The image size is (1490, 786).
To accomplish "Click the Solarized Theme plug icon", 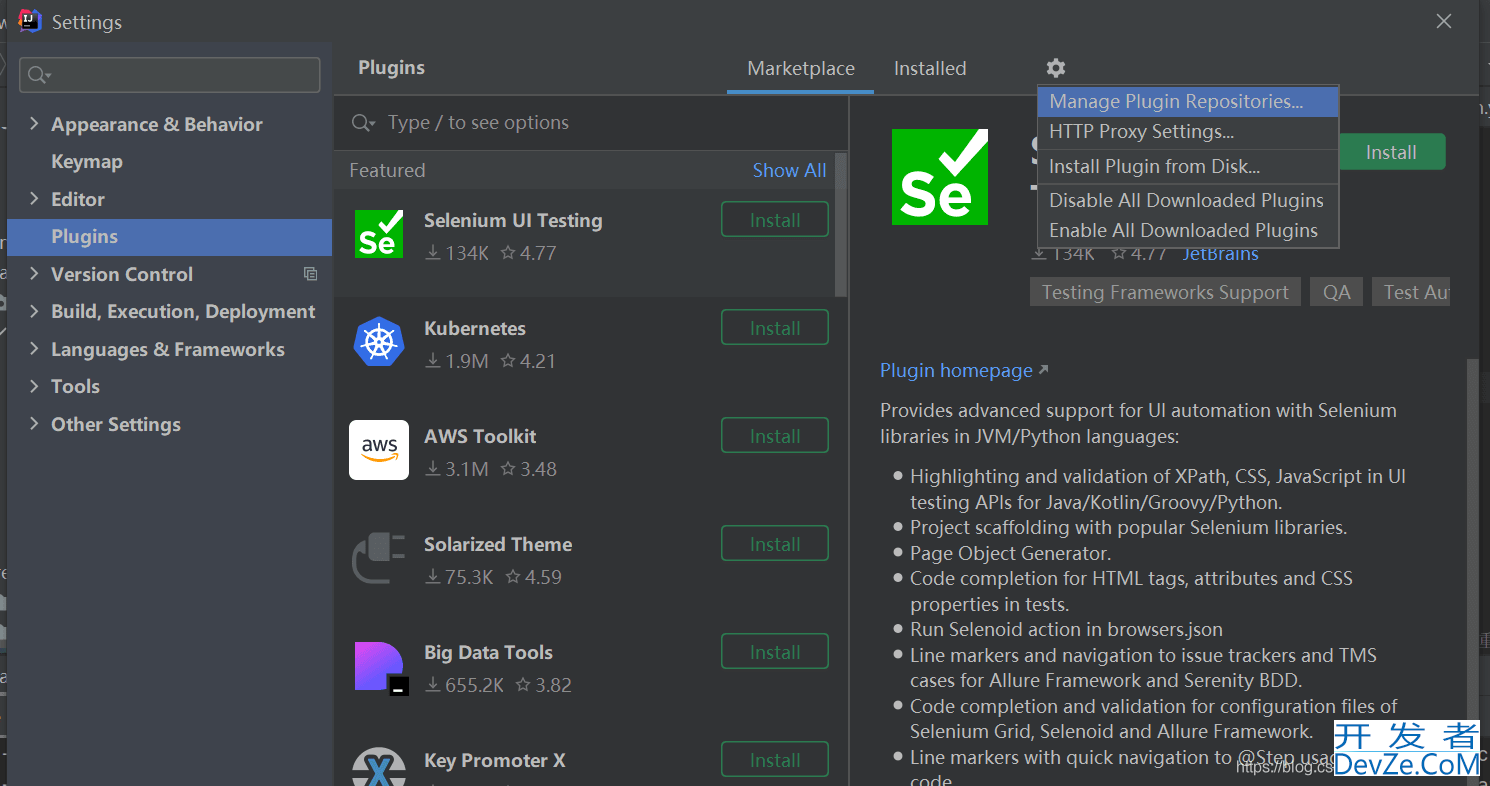I will coord(379,558).
